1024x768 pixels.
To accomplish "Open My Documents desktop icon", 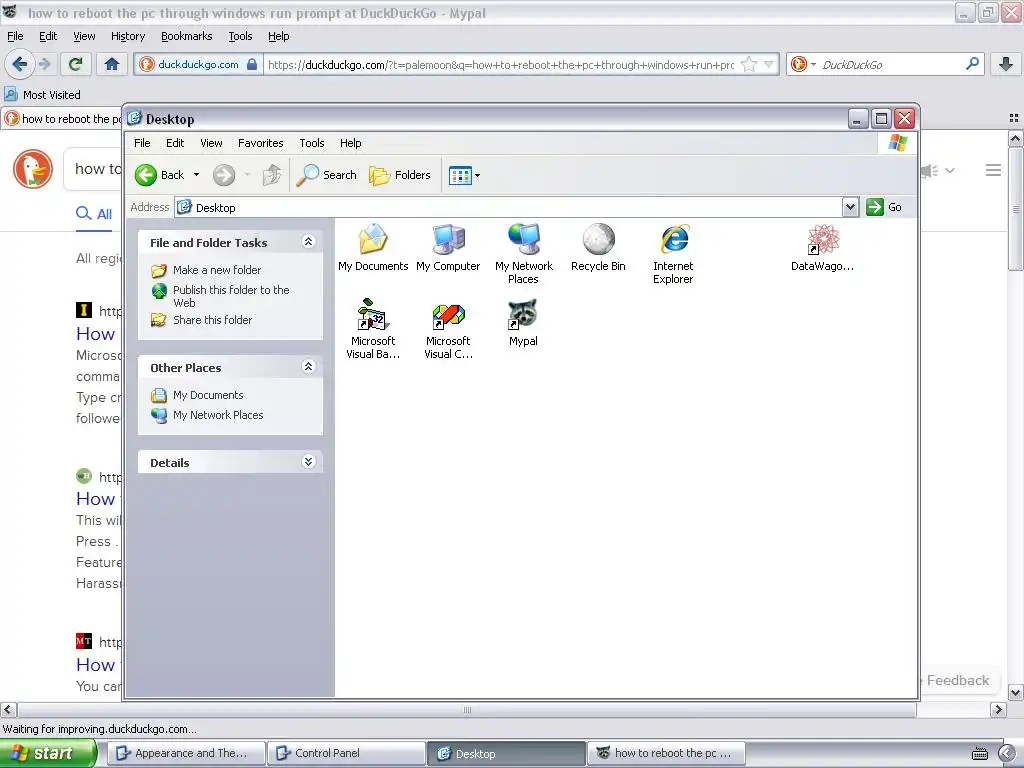I will [x=373, y=248].
